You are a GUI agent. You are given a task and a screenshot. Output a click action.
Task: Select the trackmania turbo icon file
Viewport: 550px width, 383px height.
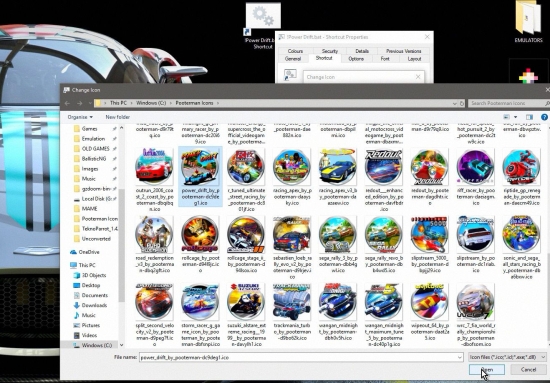tap(292, 312)
